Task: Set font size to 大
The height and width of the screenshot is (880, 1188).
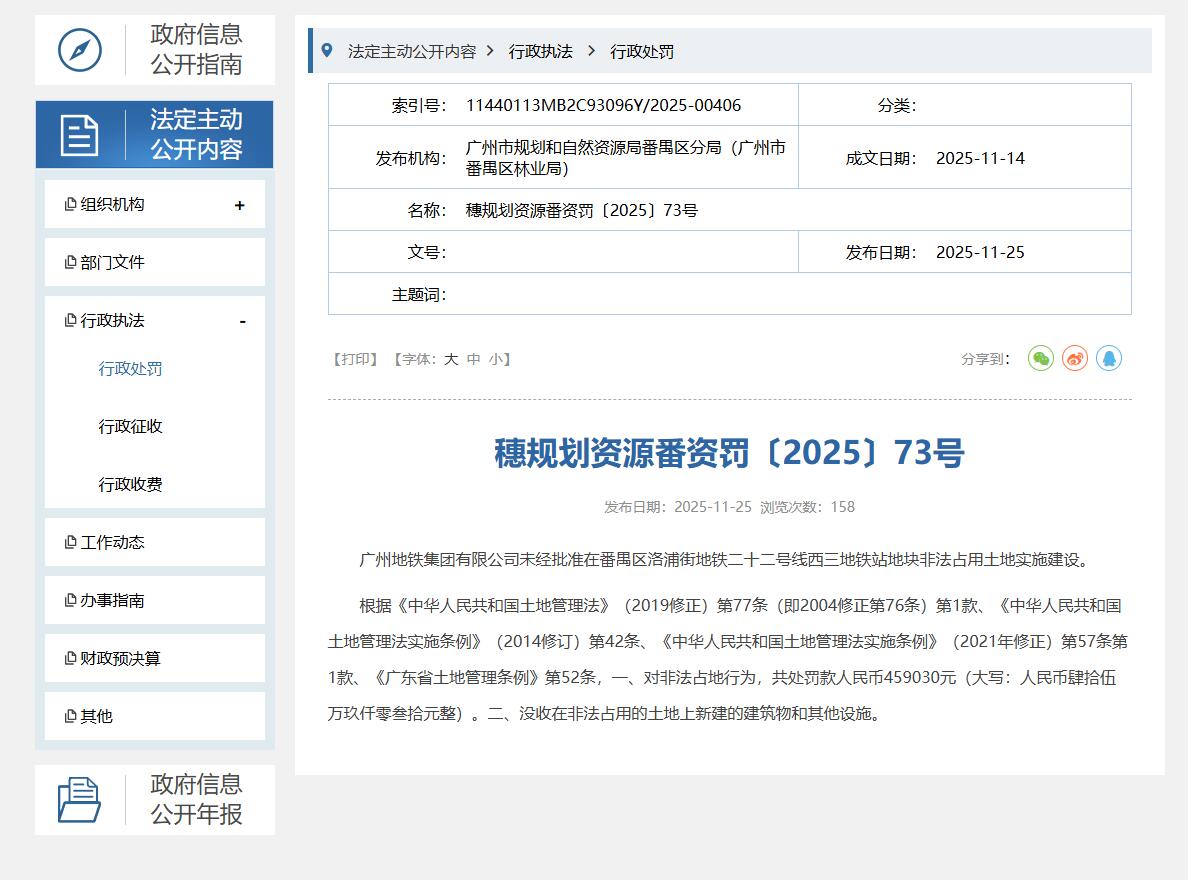Action: (x=451, y=359)
